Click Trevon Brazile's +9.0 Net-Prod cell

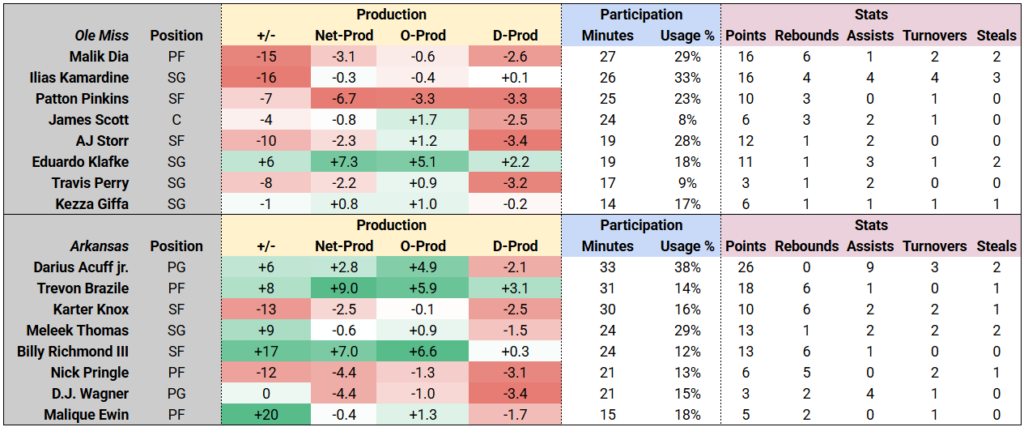tap(342, 289)
